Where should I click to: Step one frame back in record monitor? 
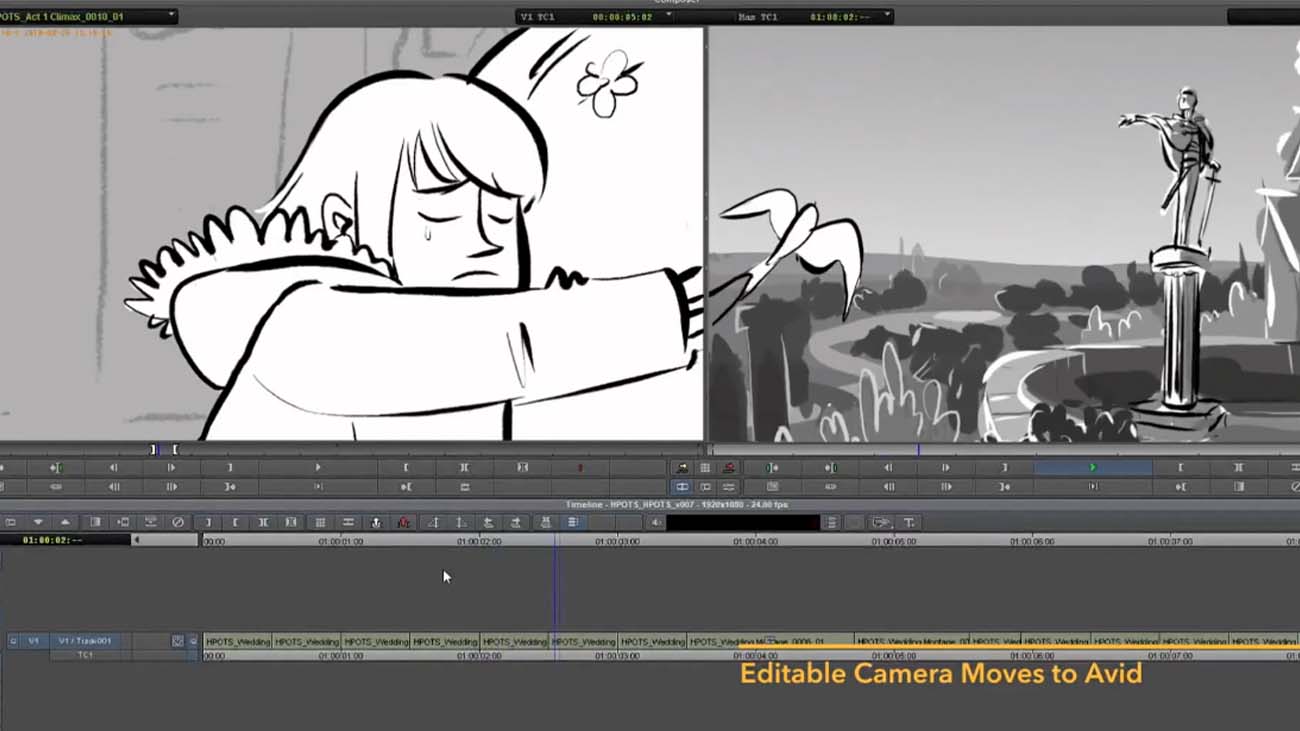tap(887, 467)
